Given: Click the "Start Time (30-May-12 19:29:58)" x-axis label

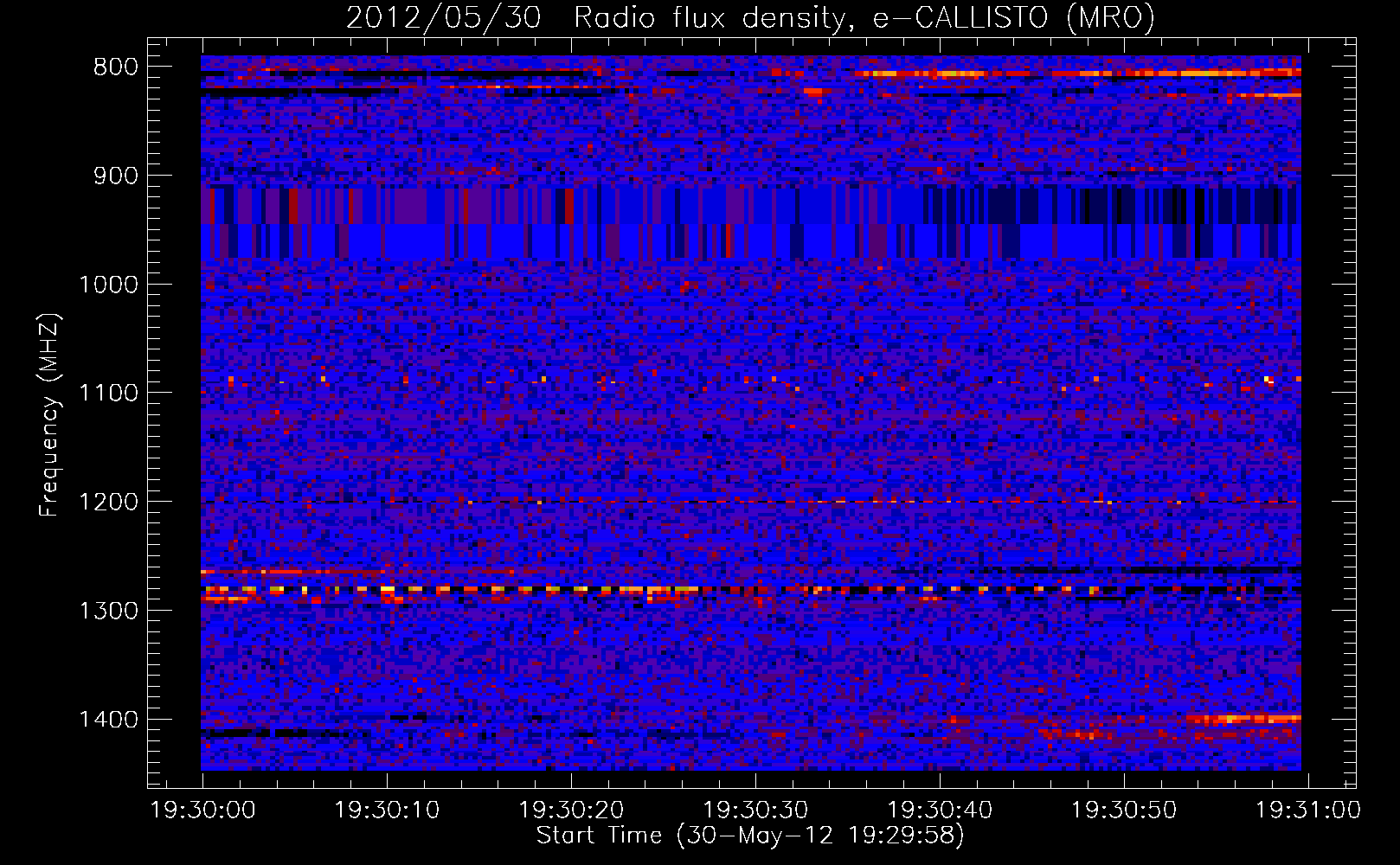Looking at the screenshot, I should tap(750, 836).
